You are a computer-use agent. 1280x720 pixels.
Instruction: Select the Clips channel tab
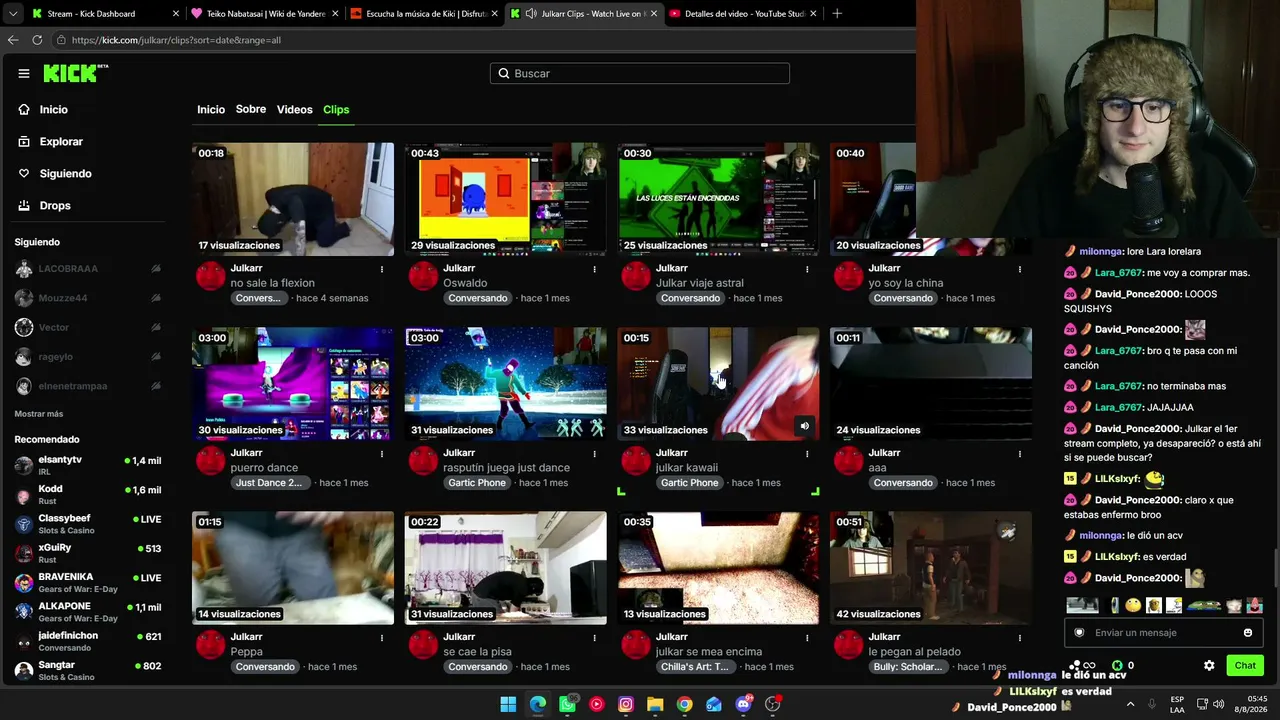[336, 109]
